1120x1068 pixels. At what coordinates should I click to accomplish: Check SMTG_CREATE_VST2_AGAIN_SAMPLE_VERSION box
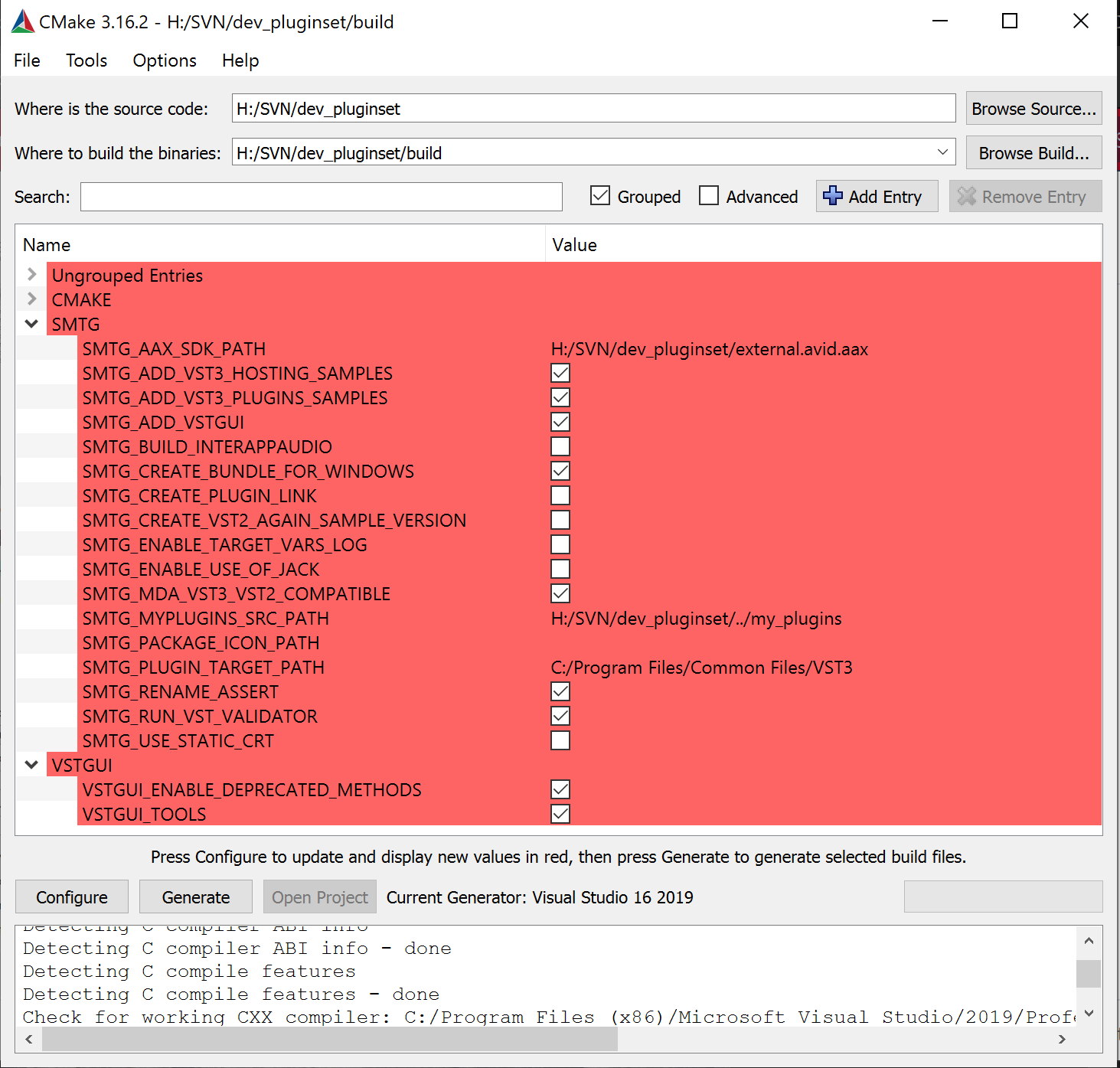click(560, 520)
